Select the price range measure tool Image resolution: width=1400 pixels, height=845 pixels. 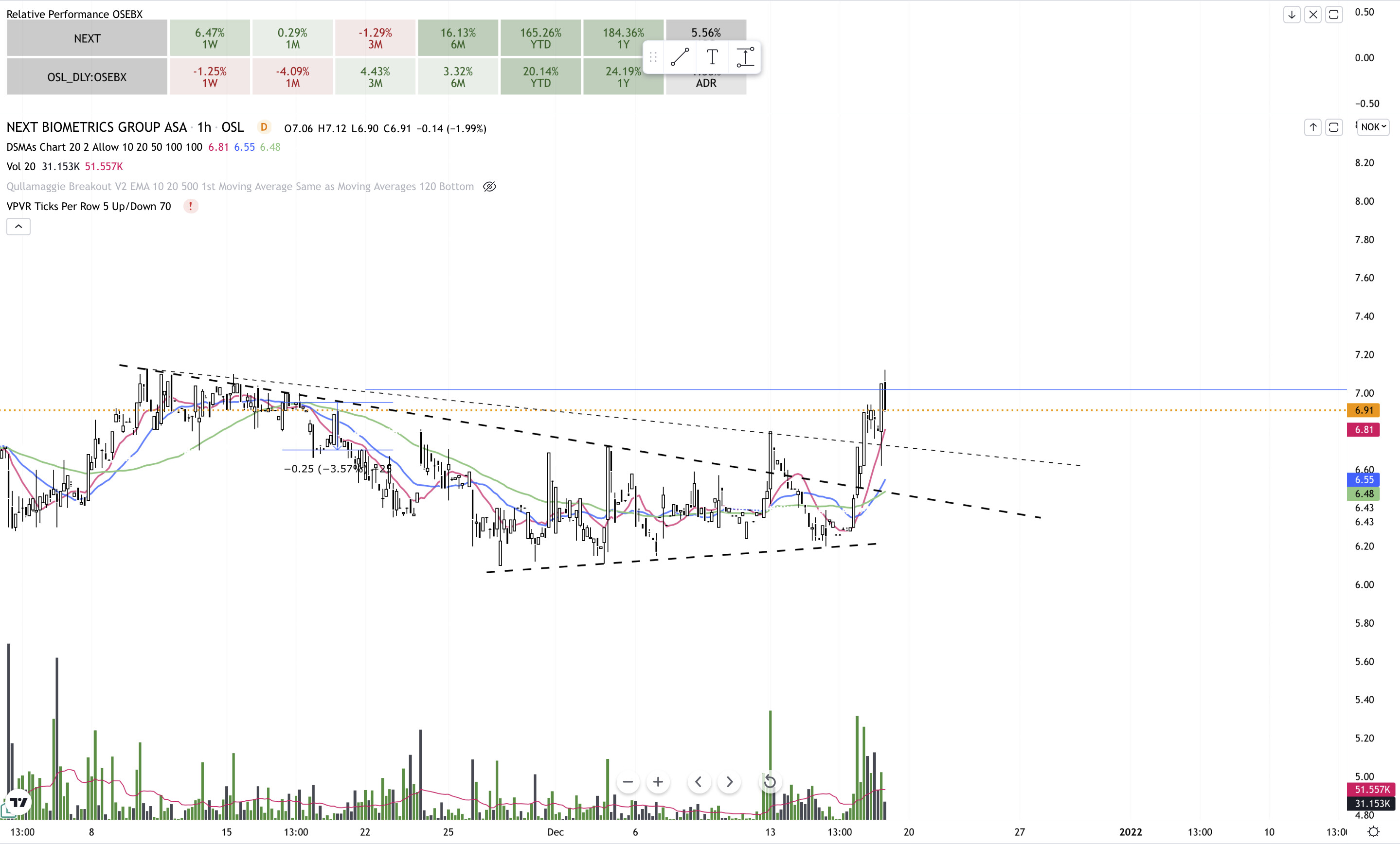click(x=745, y=57)
